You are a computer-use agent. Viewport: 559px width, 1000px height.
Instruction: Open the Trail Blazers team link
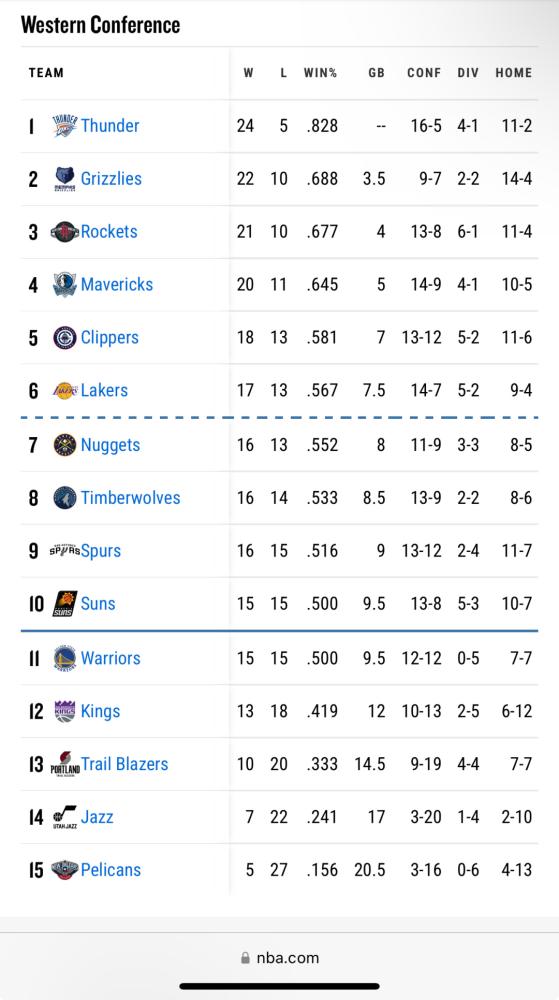(124, 764)
